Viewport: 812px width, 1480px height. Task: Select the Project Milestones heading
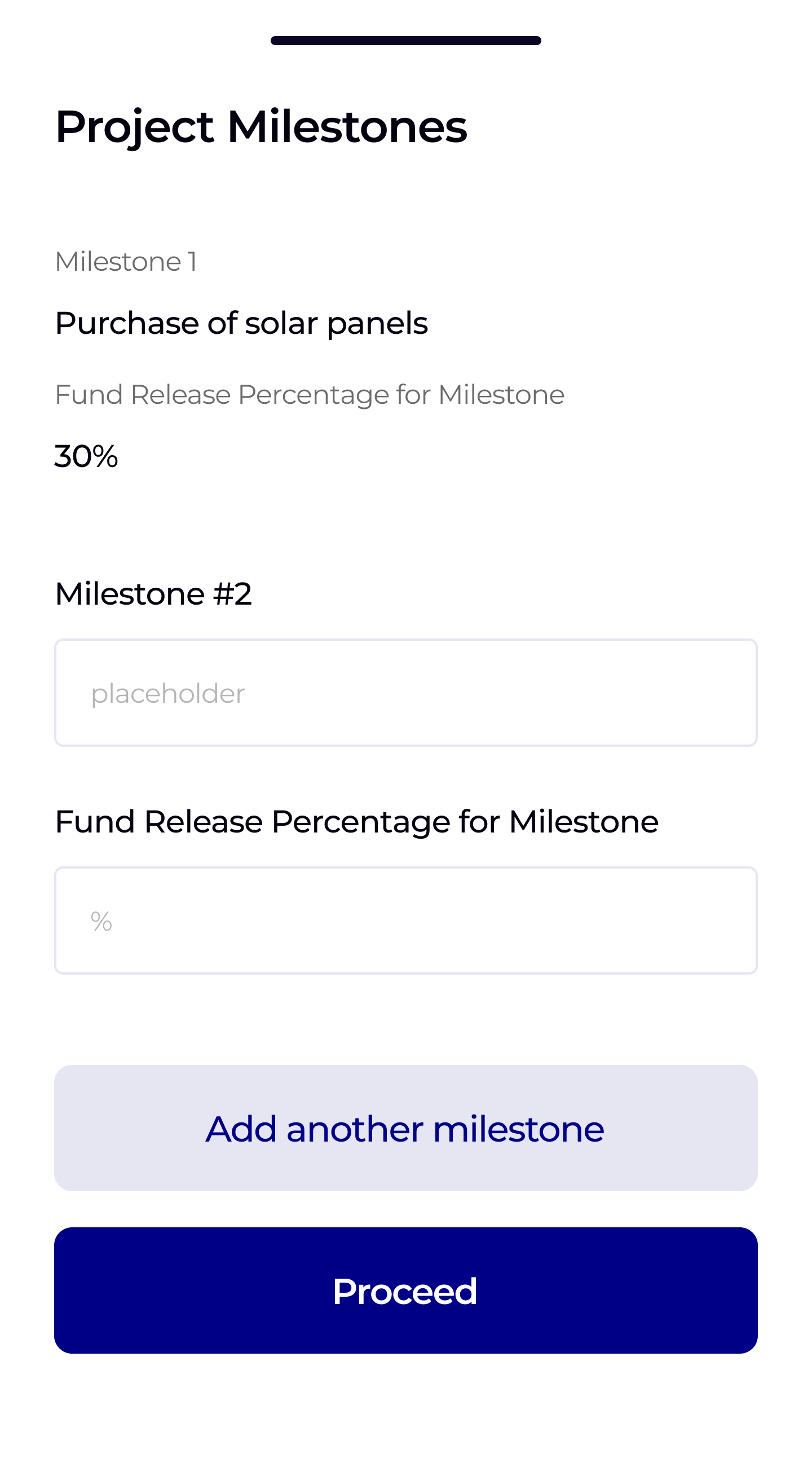[x=261, y=127]
